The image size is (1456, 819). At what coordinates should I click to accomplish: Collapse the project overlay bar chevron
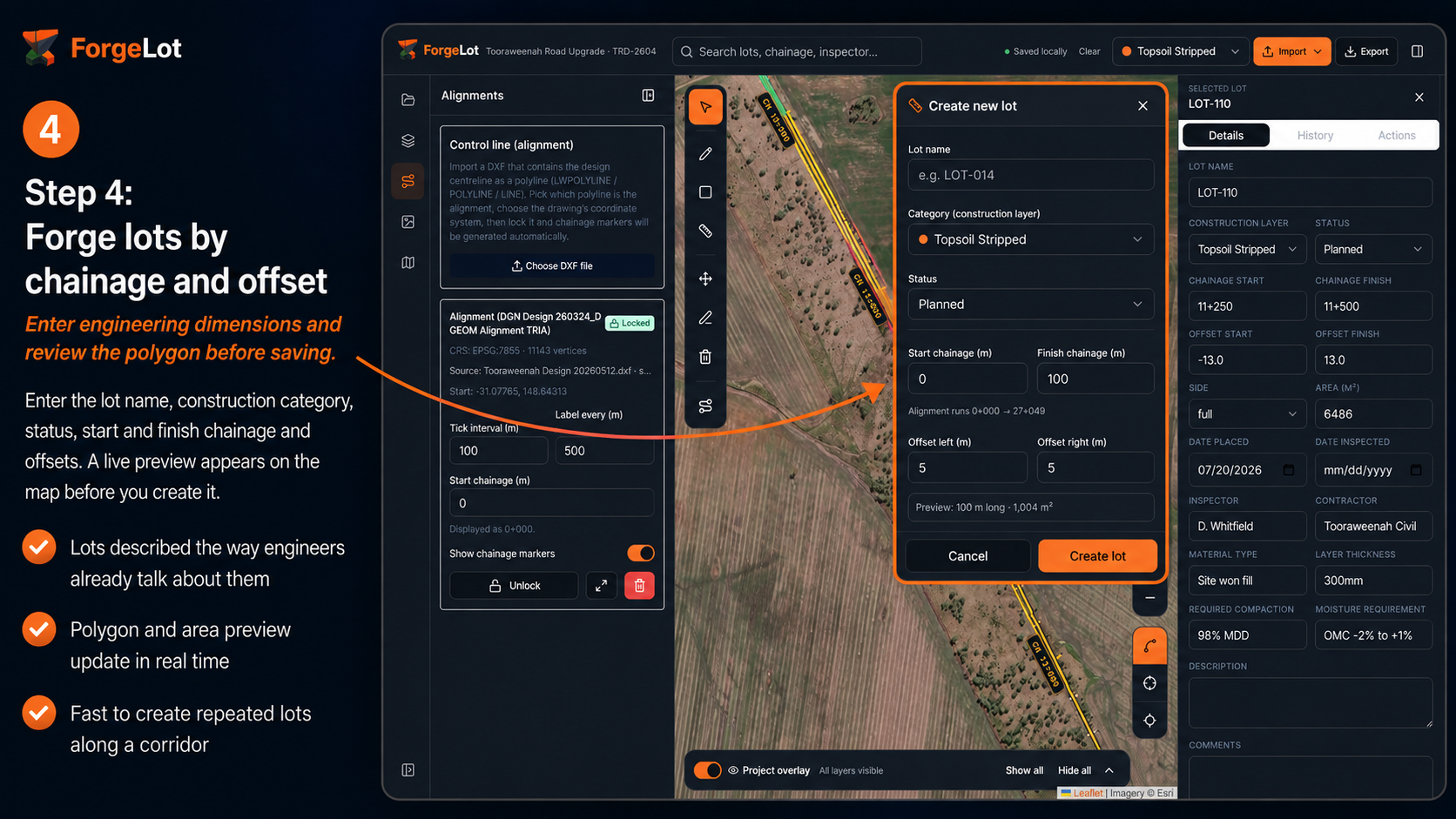[1109, 770]
